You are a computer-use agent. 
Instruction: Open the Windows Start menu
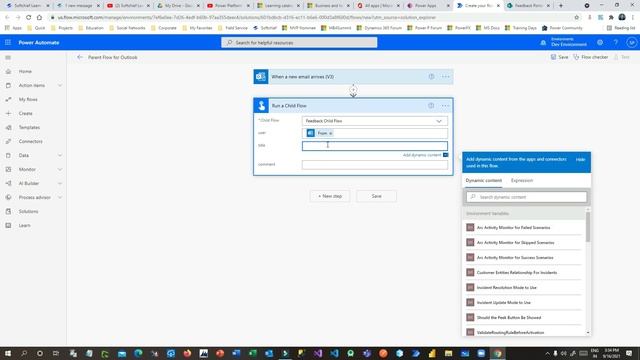[8, 353]
